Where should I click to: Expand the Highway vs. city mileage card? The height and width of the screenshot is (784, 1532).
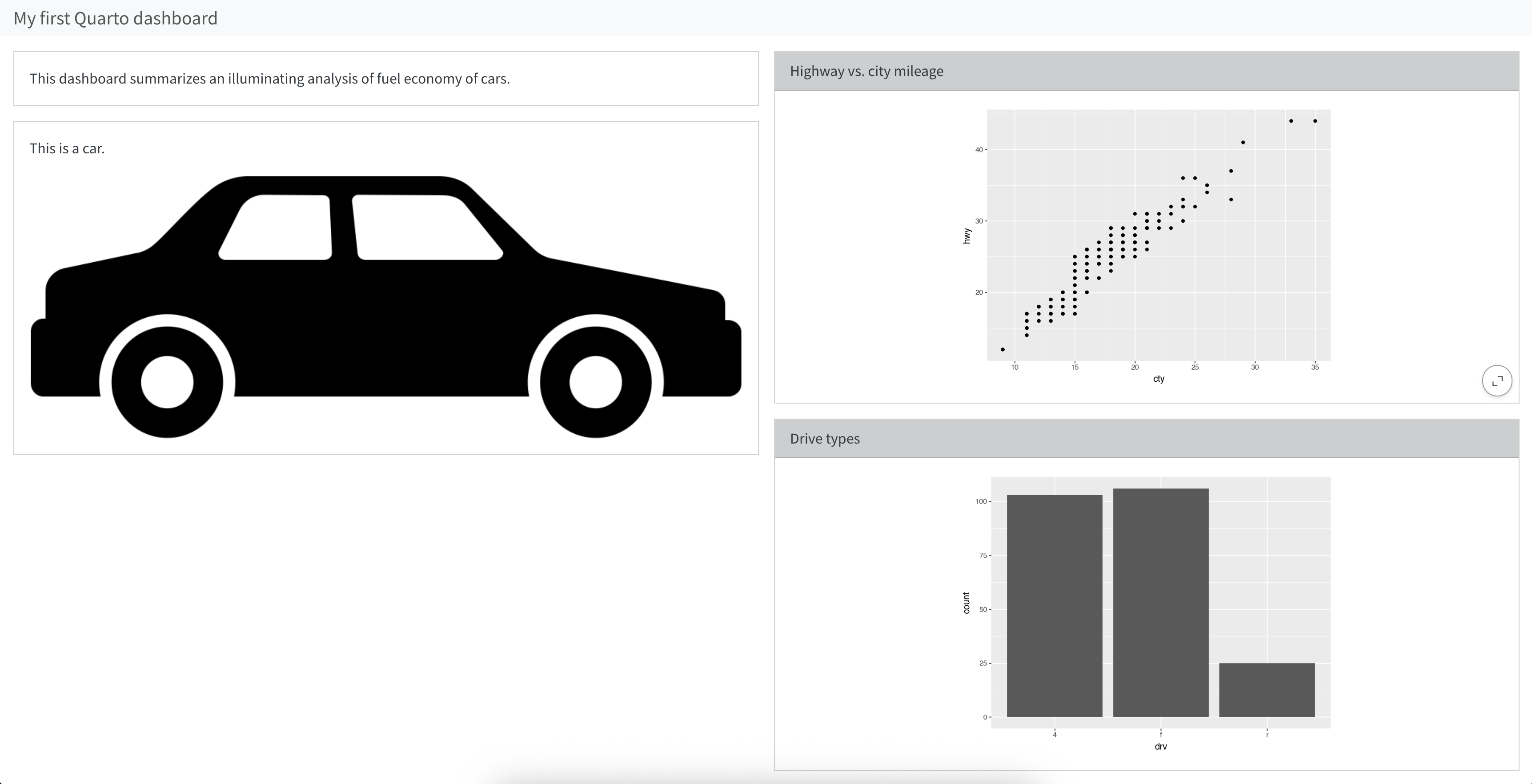click(1496, 380)
